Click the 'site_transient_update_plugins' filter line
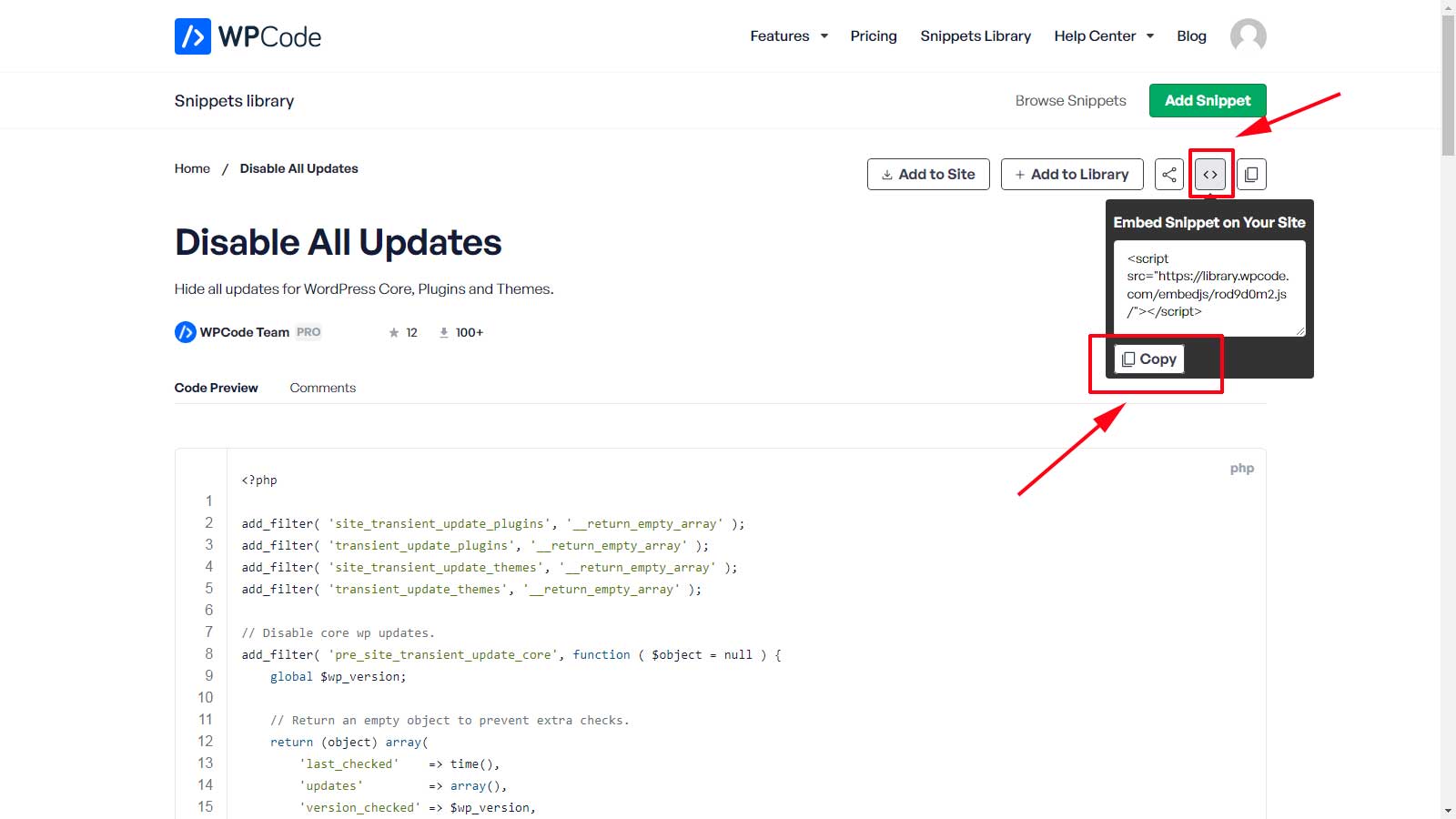This screenshot has height=819, width=1456. click(x=493, y=524)
